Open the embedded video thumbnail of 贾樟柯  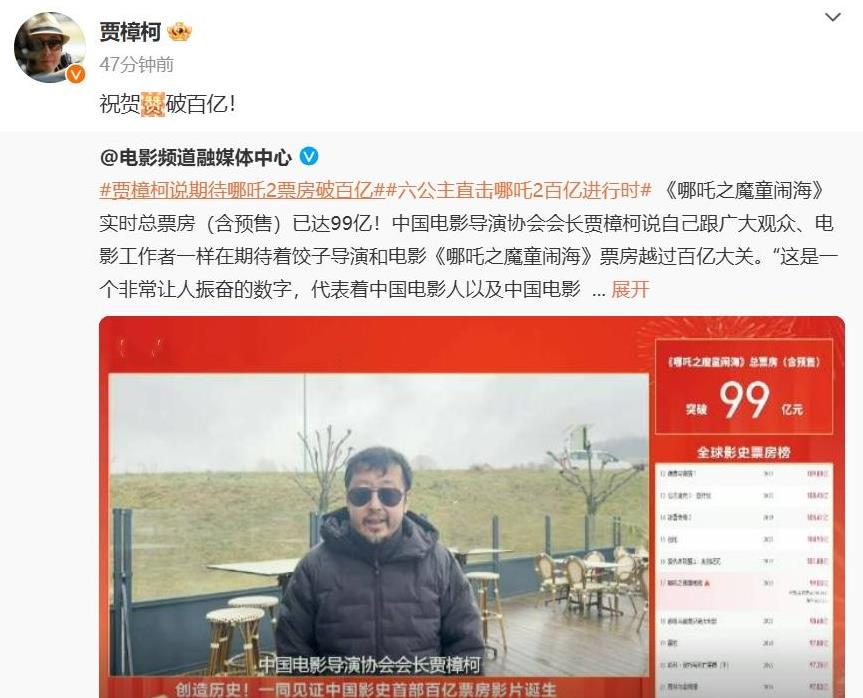[379, 525]
